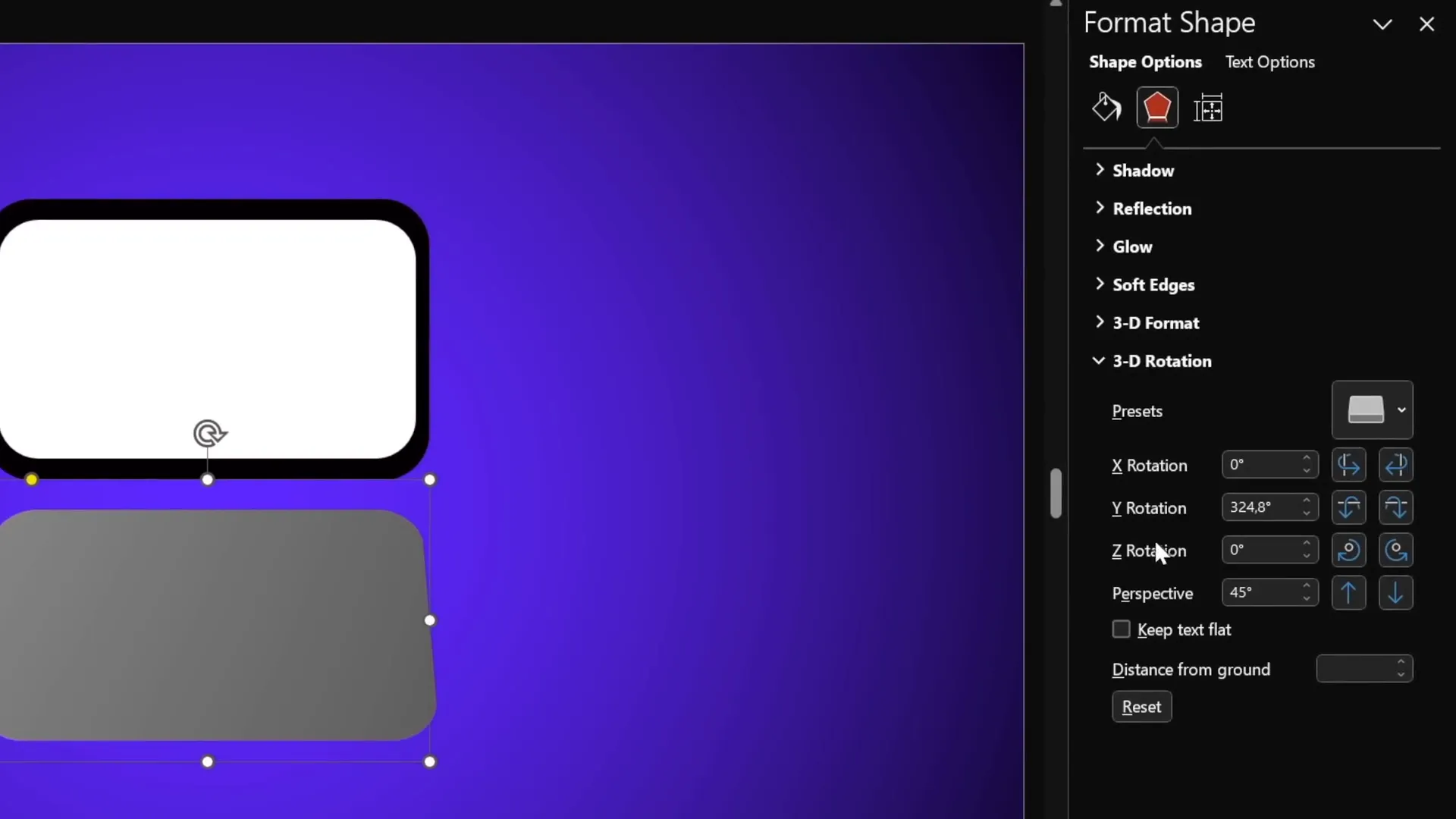
Task: Collapse the 3-D Rotation section
Action: 1153,361
